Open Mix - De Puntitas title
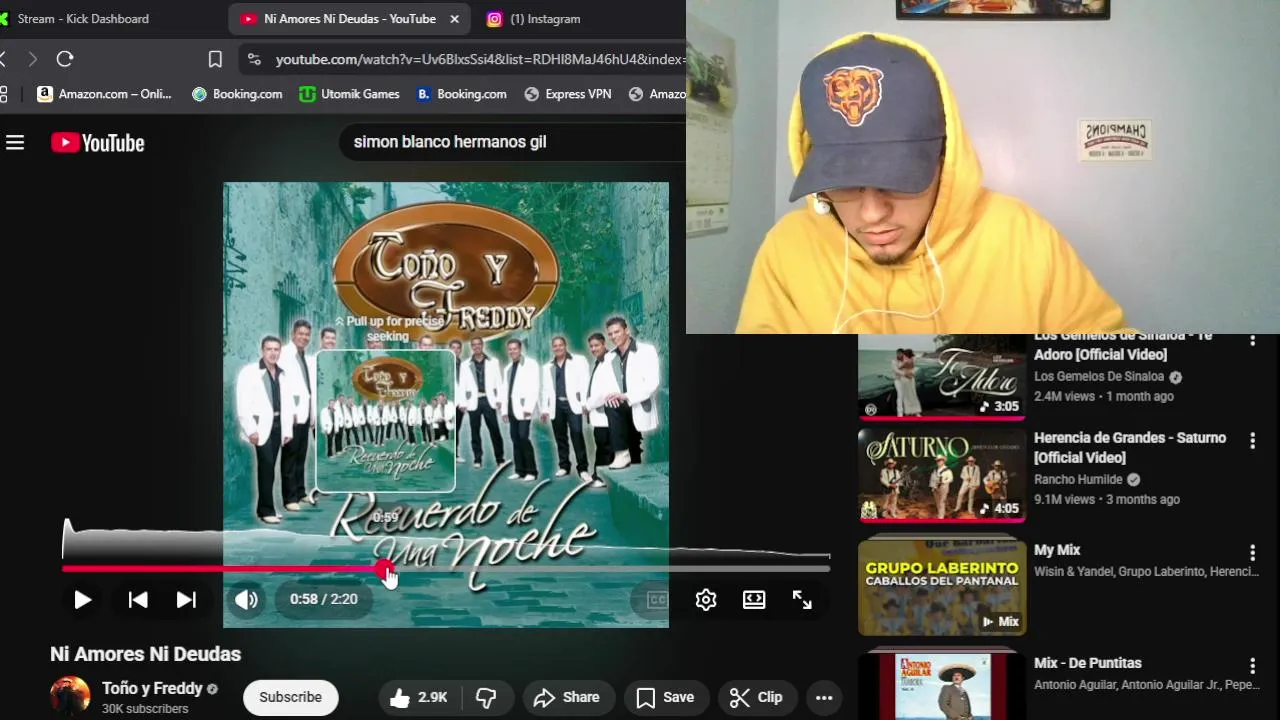This screenshot has width=1280, height=720. tap(1087, 663)
